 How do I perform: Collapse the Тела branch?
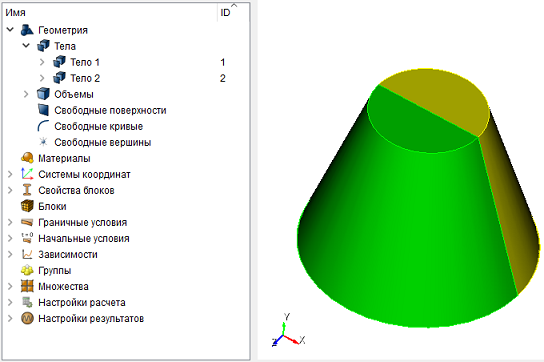(26, 46)
